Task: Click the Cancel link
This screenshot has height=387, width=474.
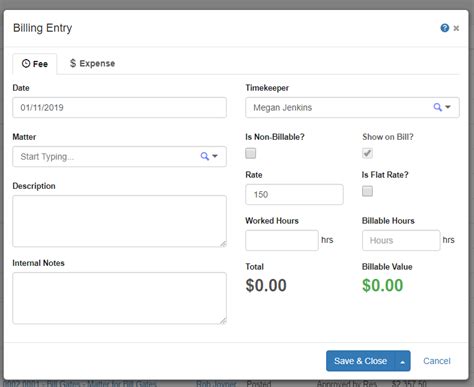Action: coord(437,361)
